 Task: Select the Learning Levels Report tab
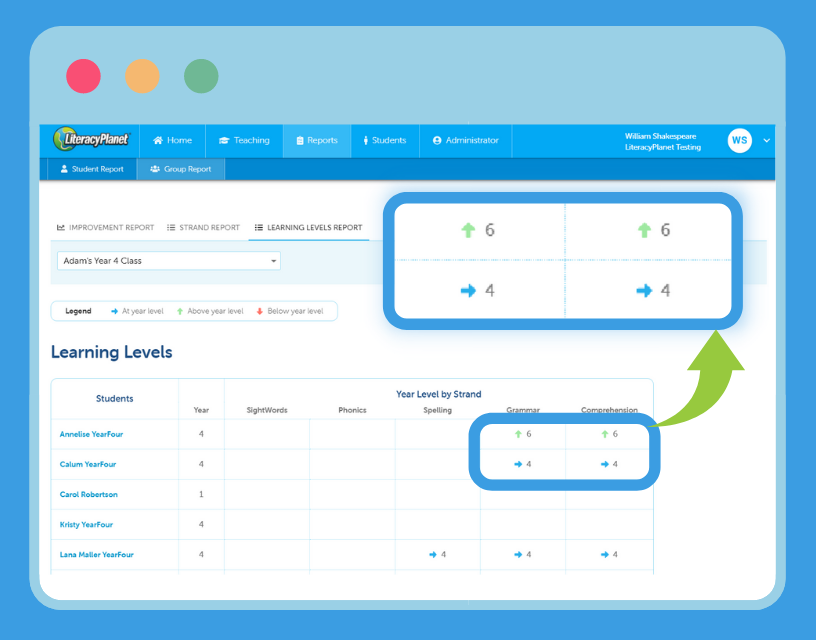(x=308, y=228)
